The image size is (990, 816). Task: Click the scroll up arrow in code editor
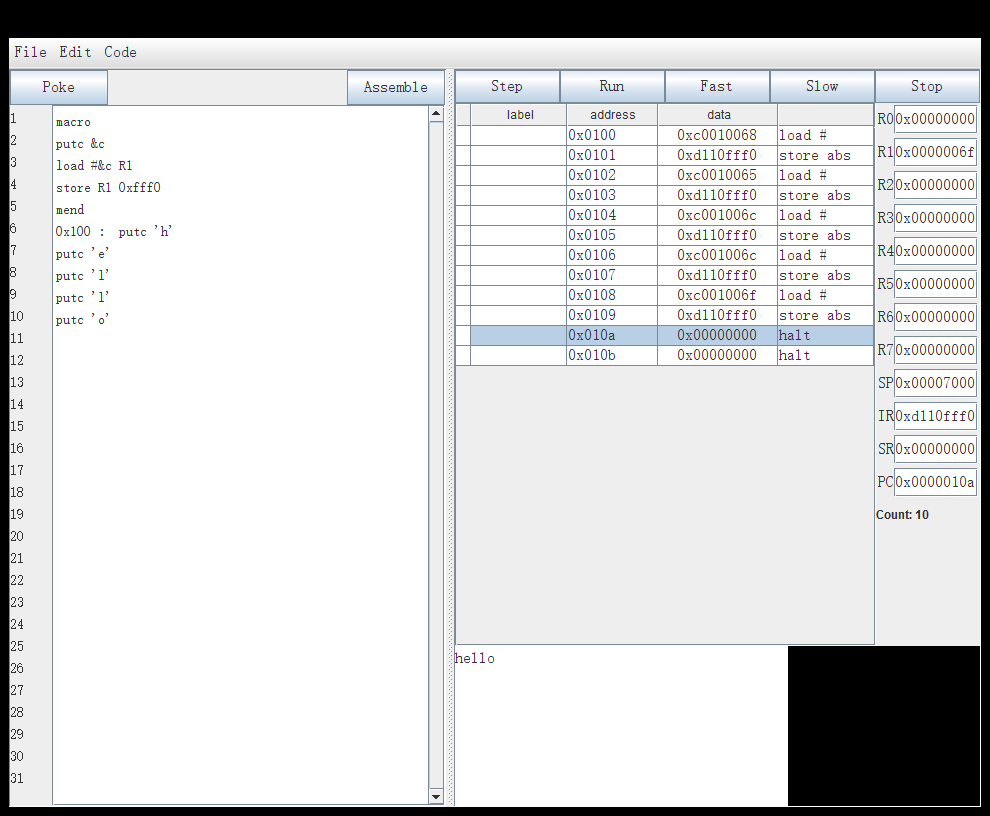pos(436,114)
